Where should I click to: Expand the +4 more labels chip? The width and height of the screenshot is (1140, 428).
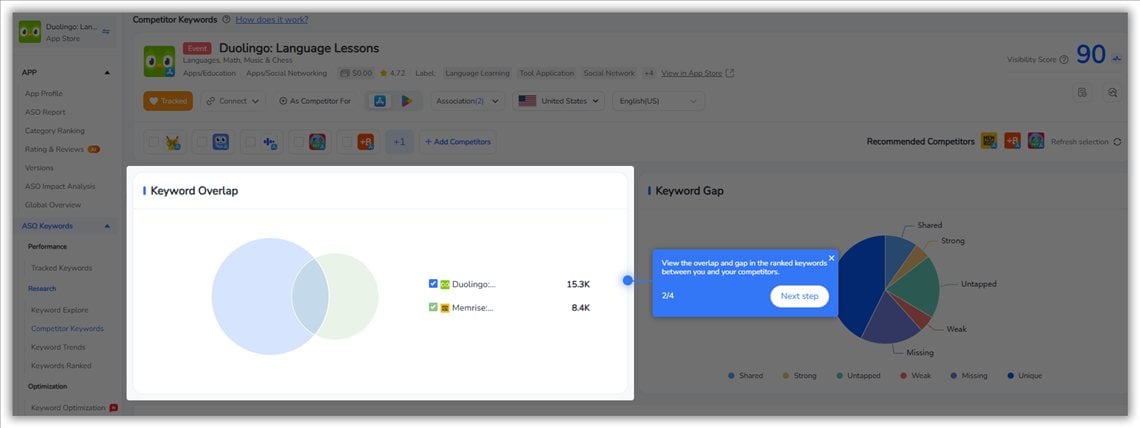coord(649,73)
